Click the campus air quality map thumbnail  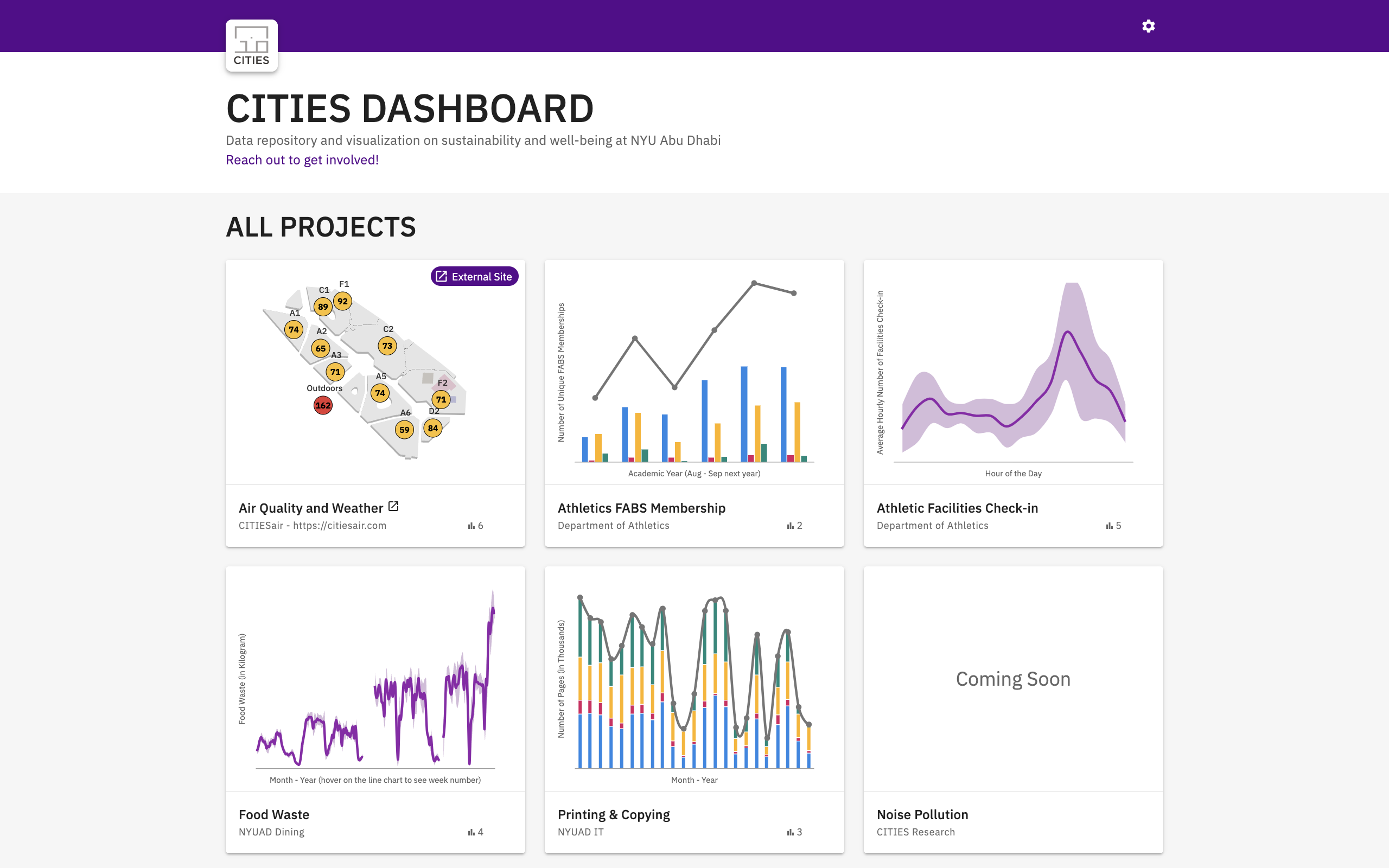pyautogui.click(x=375, y=372)
